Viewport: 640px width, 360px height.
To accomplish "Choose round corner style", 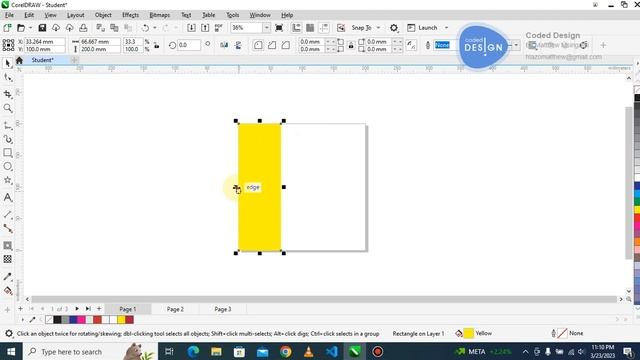I will pyautogui.click(x=258, y=45).
